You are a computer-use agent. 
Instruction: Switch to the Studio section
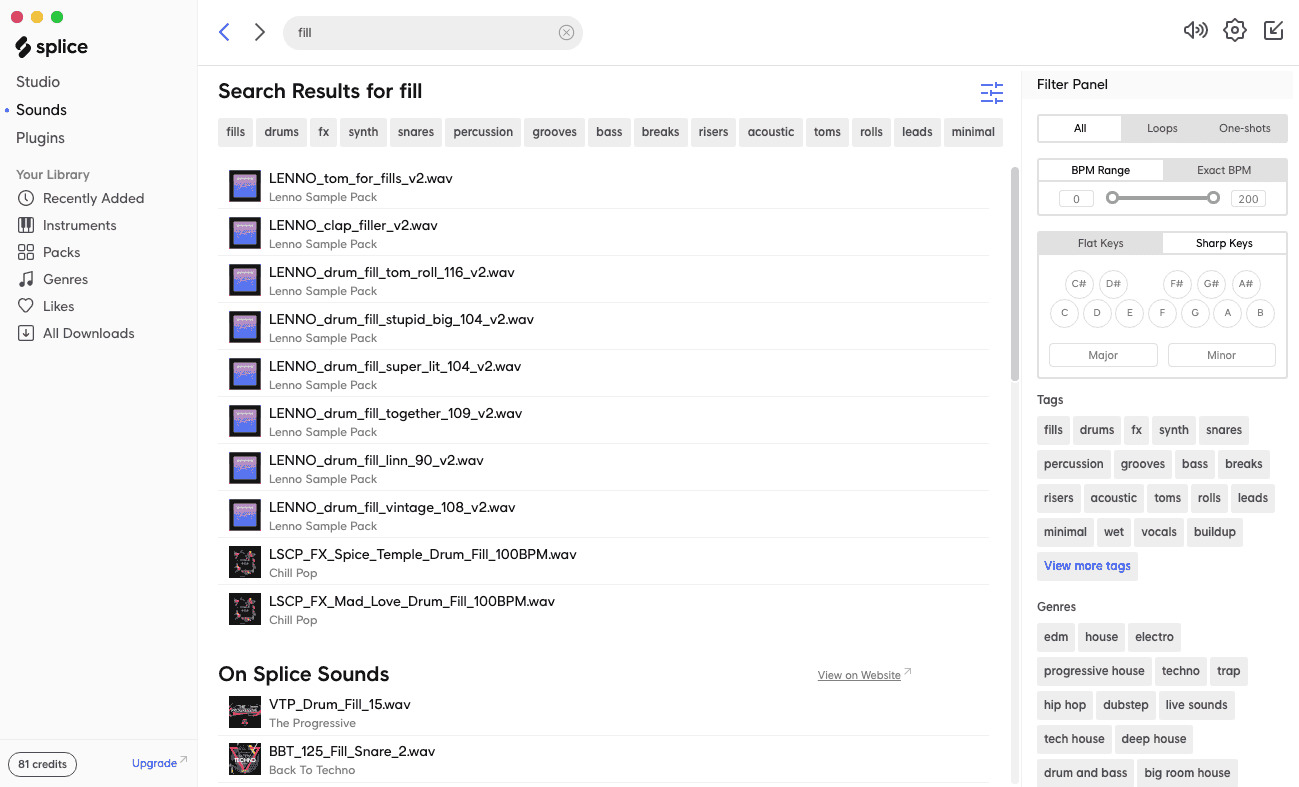click(38, 82)
